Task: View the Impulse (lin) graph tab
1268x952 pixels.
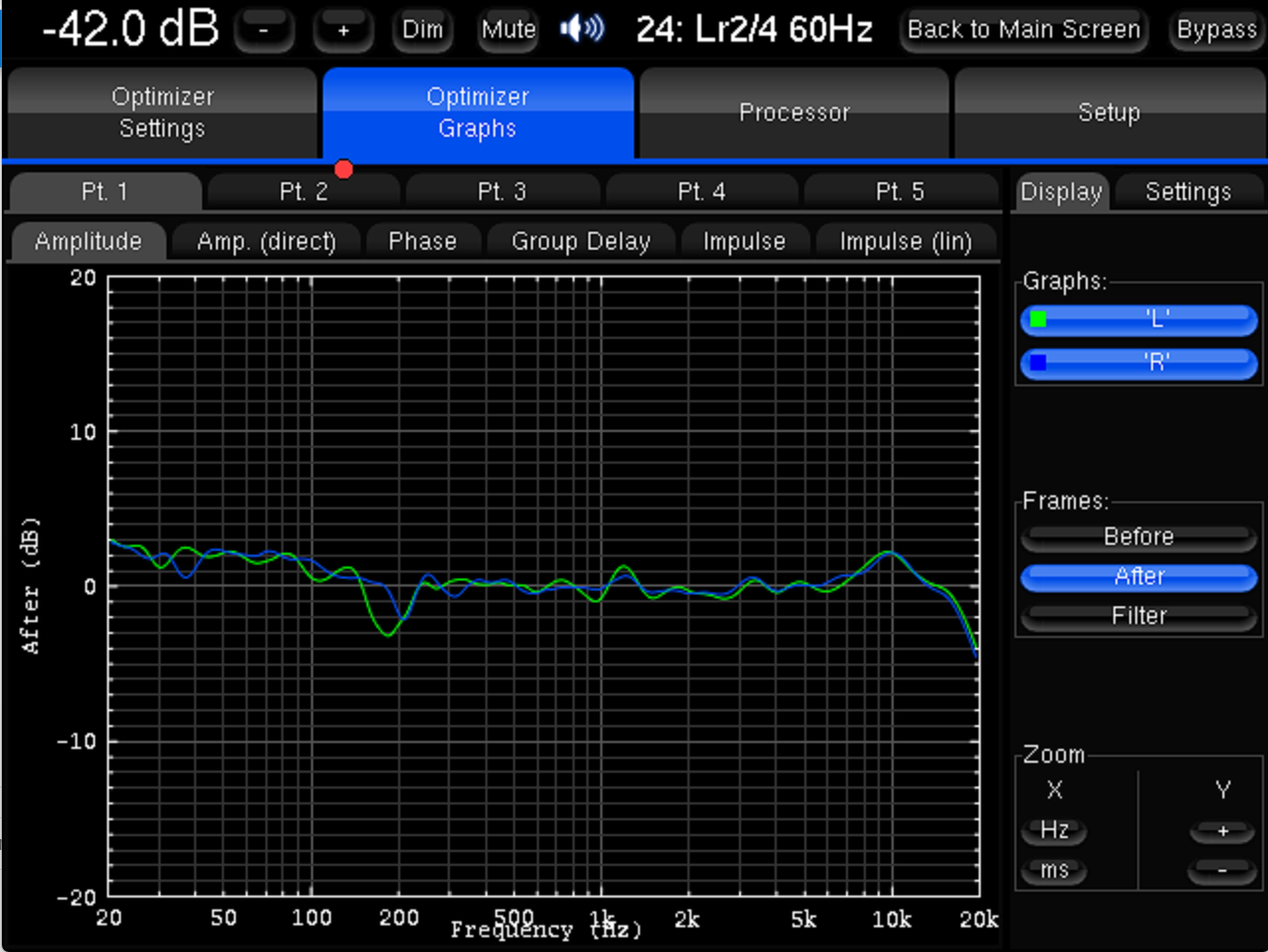Action: tap(905, 242)
